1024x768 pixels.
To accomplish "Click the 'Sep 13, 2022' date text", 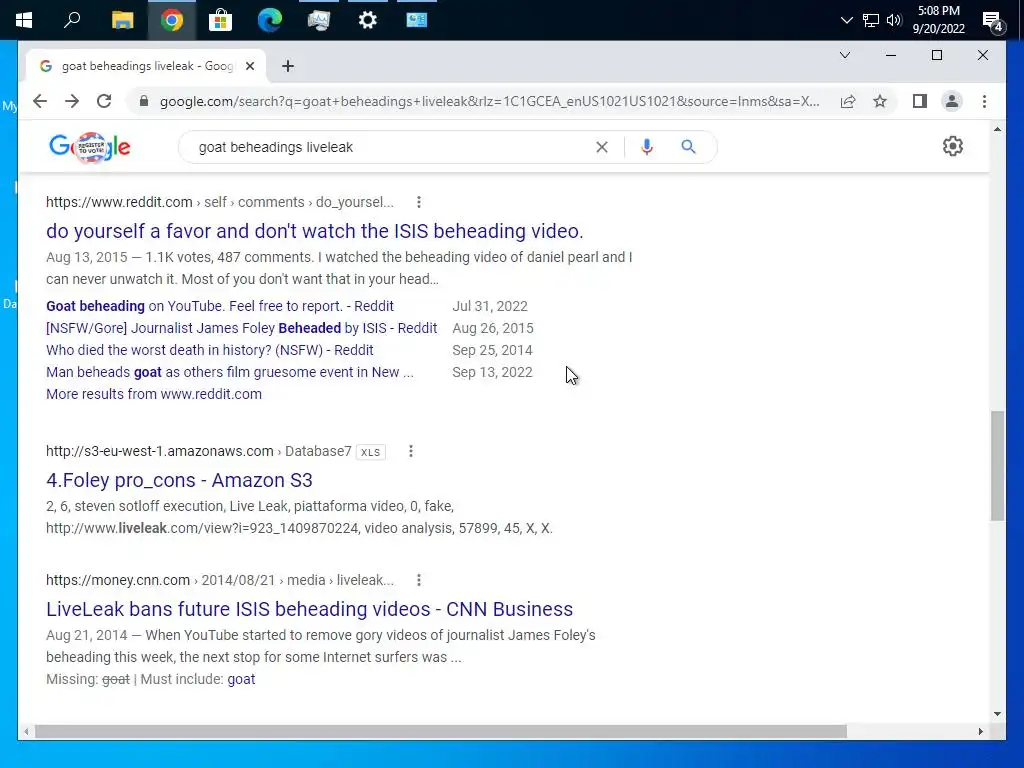I will 492,372.
